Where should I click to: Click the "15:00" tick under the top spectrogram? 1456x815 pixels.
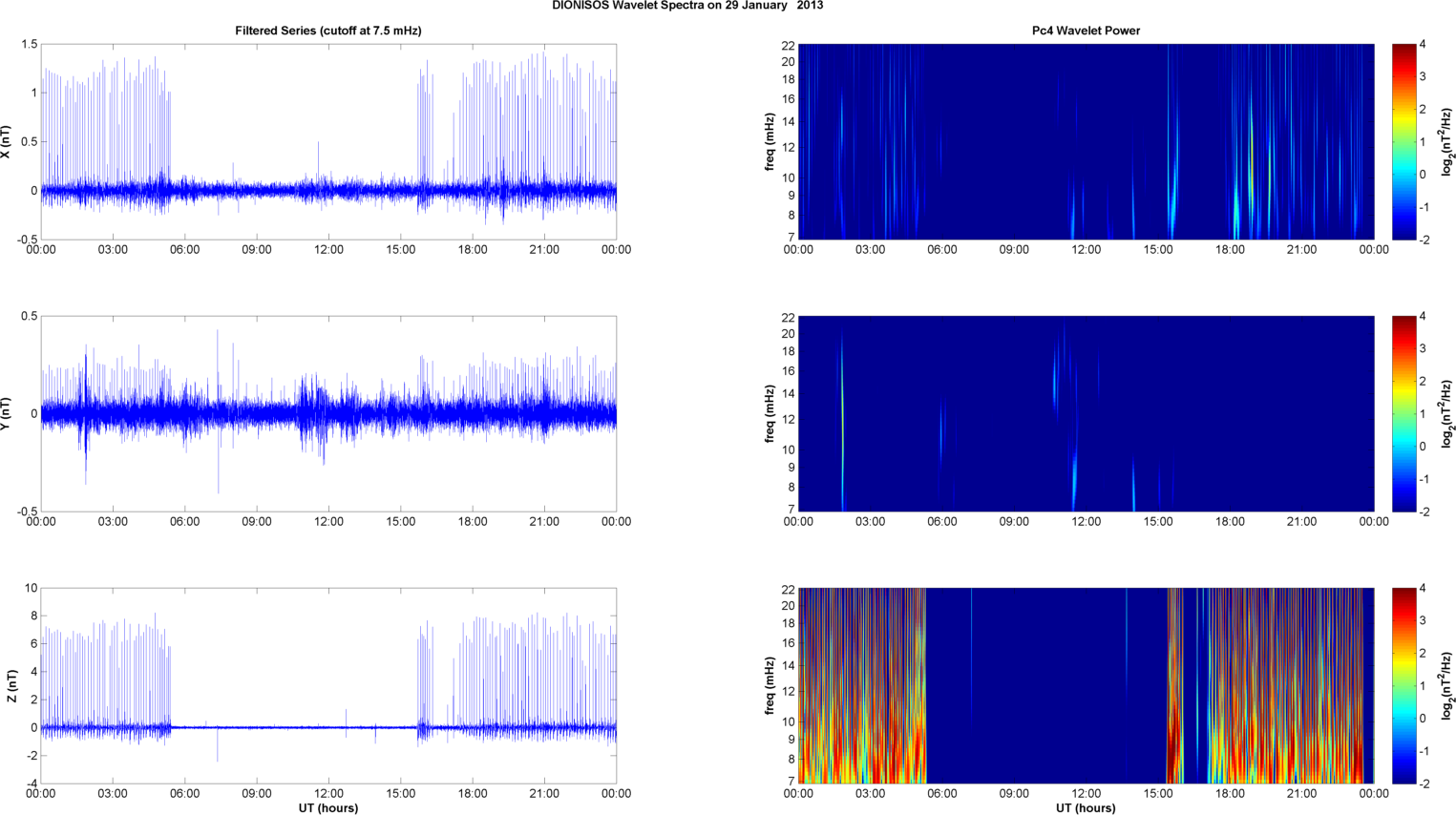pos(1158,250)
